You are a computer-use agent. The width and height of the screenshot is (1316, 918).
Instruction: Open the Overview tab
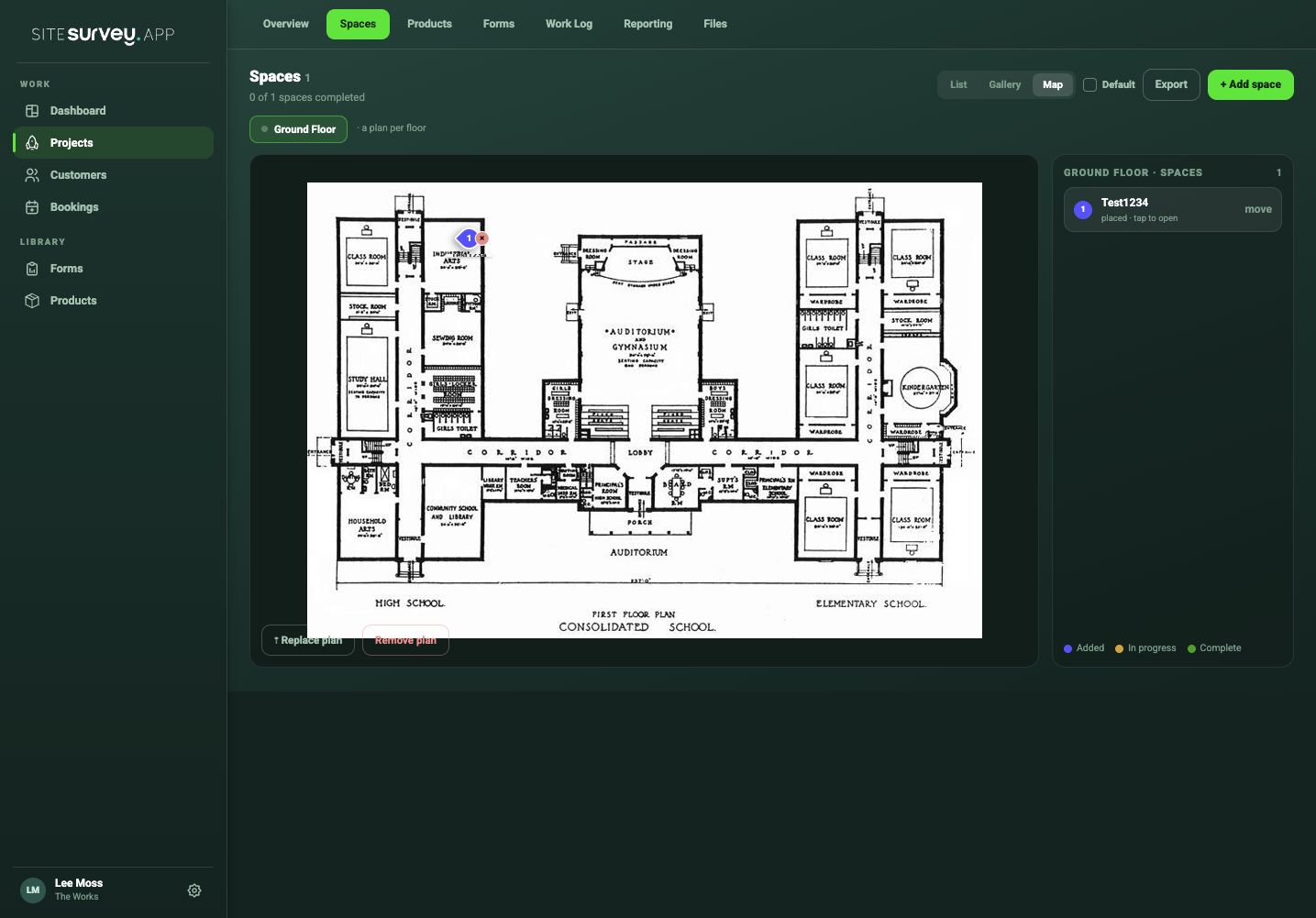(286, 24)
